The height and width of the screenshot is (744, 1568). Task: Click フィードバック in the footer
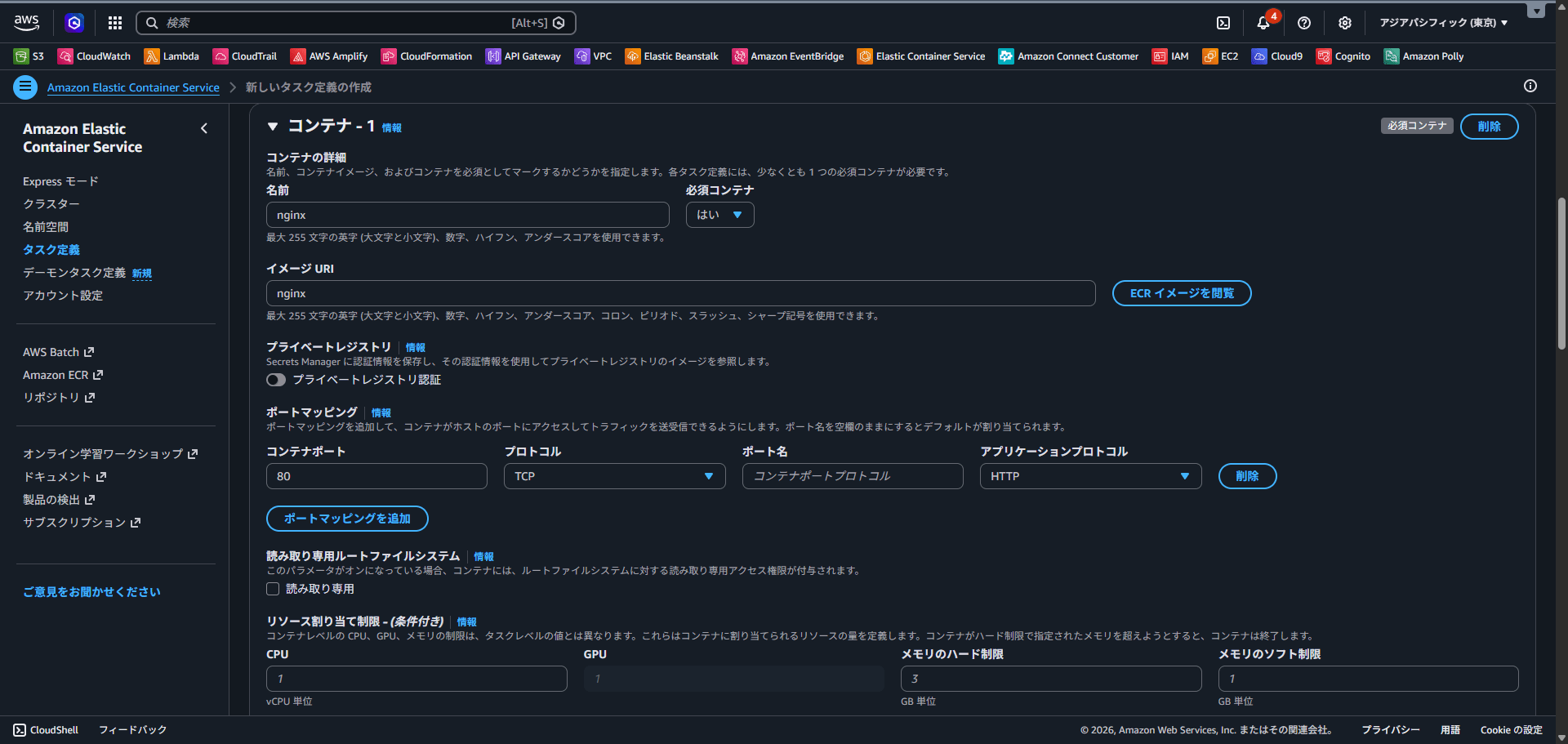[132, 730]
